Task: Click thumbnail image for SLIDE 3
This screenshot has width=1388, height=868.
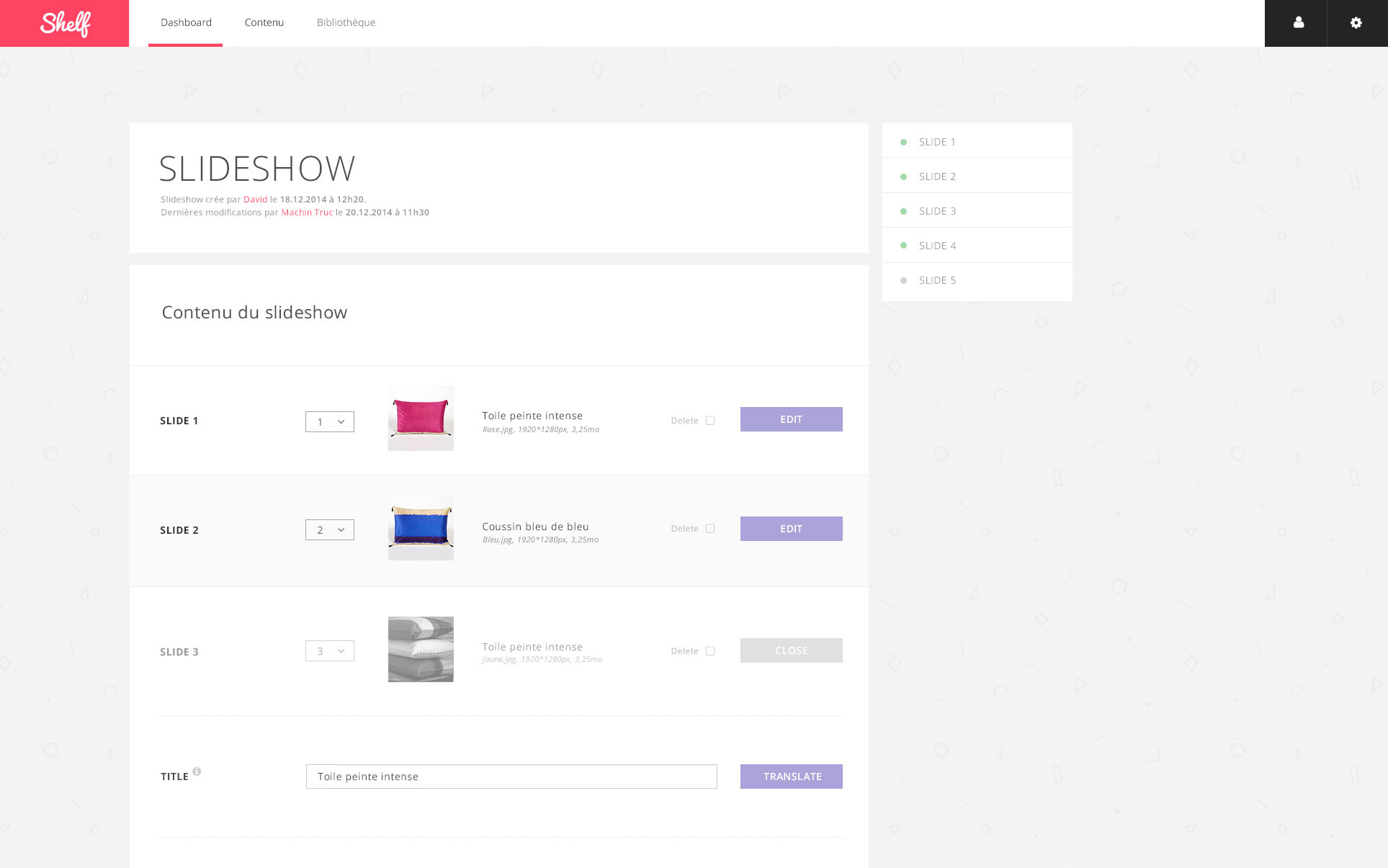Action: pos(421,650)
